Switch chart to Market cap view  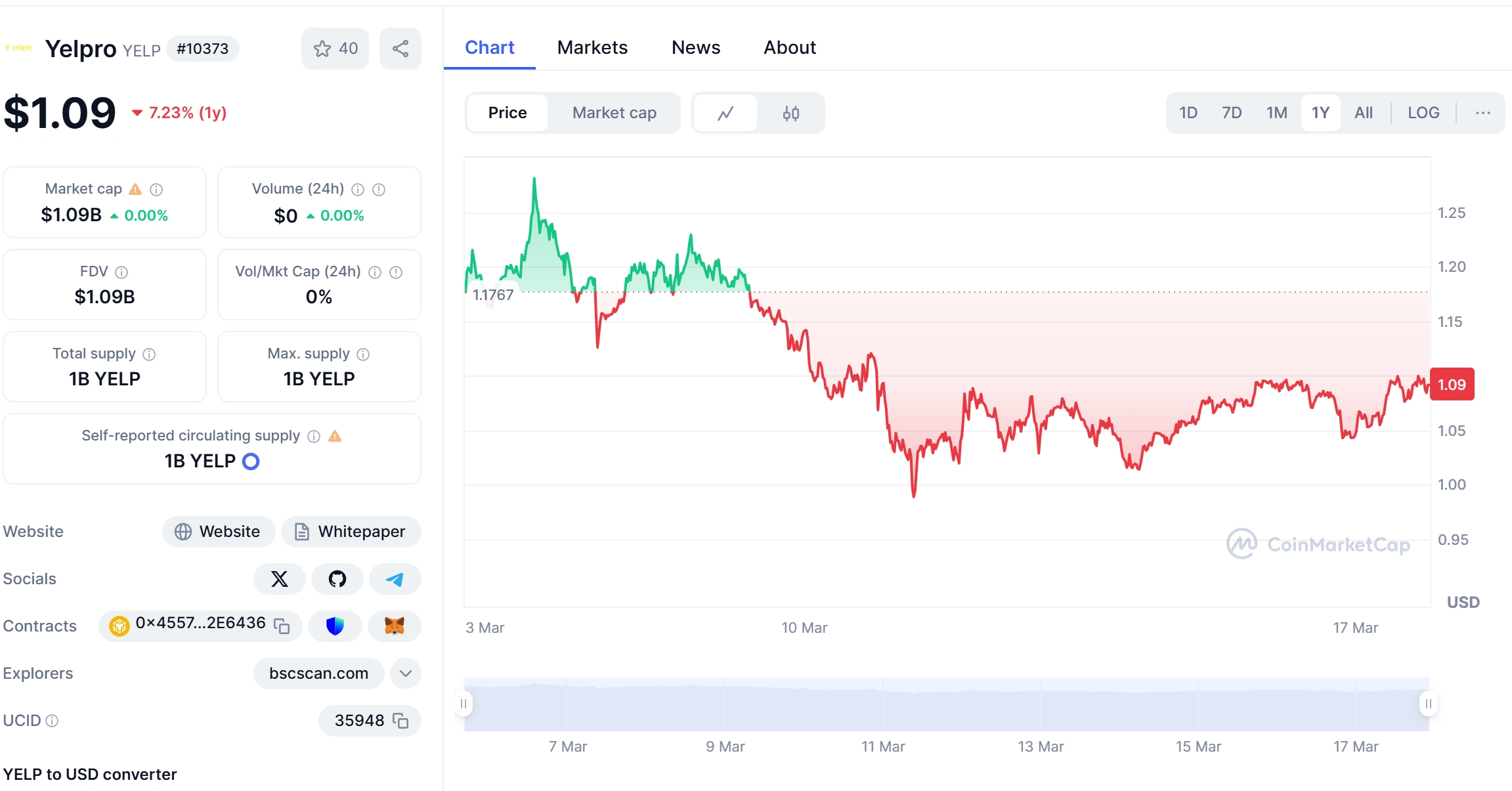(615, 113)
